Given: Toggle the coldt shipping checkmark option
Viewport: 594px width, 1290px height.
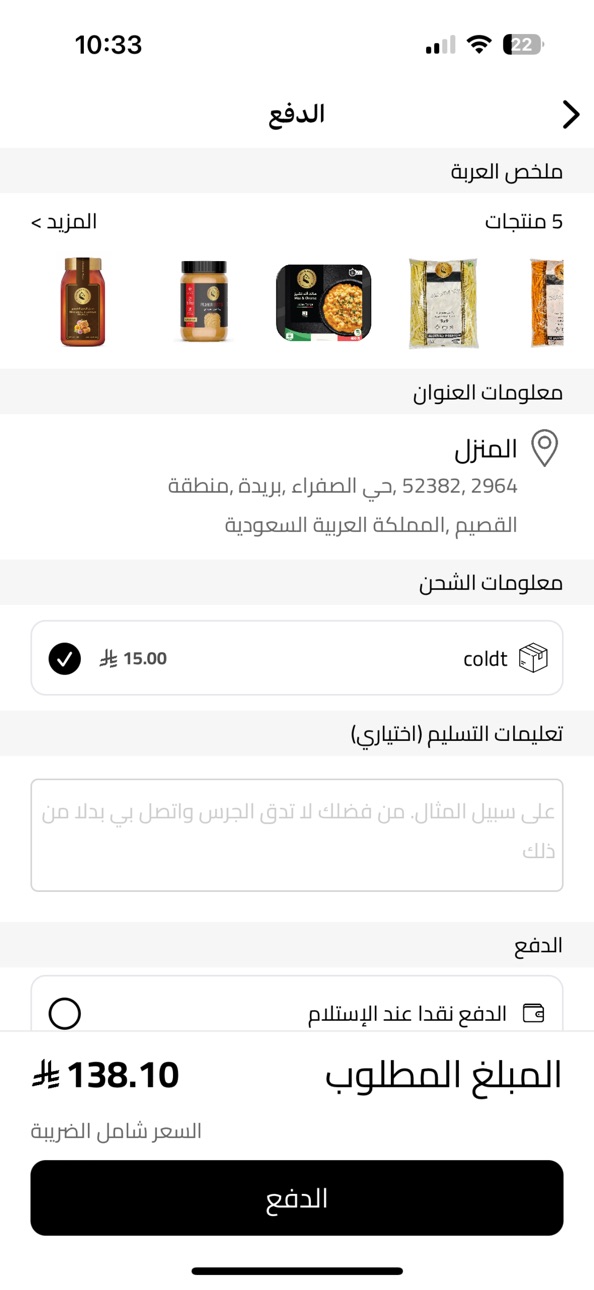Looking at the screenshot, I should click(x=65, y=658).
